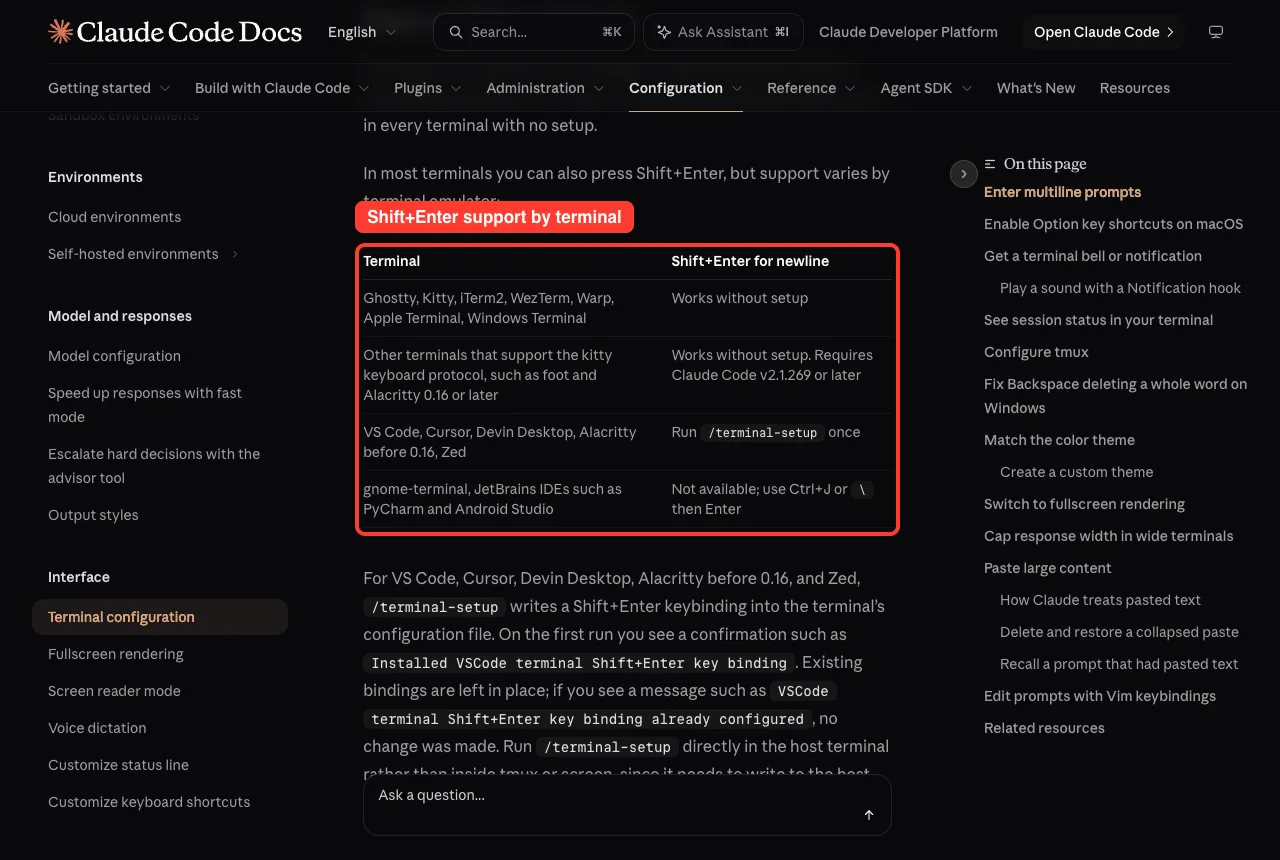Screen dimensions: 1280x860
Task: Jump to Configure tmux section
Action: click(x=1036, y=352)
